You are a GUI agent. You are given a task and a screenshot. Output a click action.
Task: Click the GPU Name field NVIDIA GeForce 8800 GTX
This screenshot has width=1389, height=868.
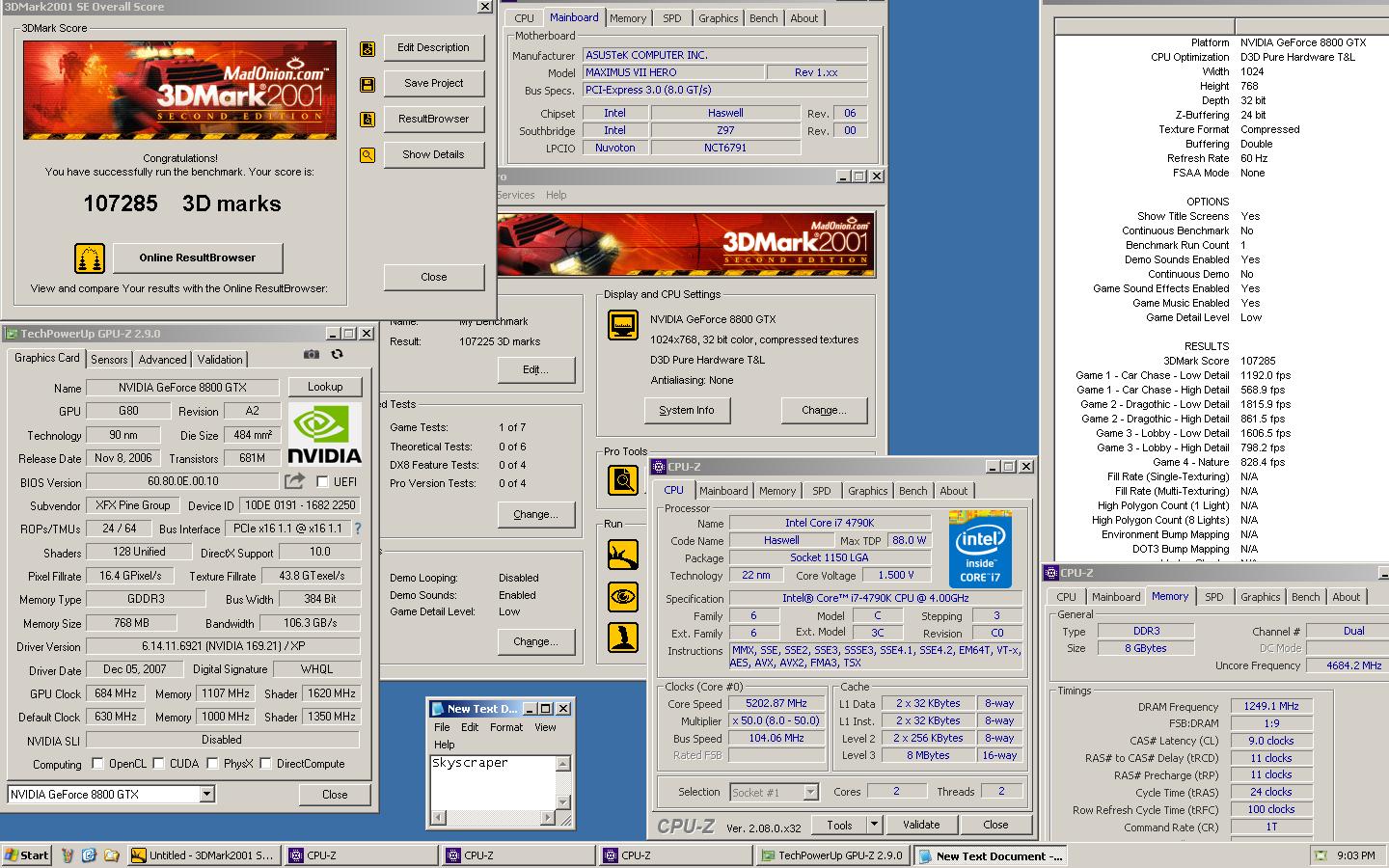click(x=183, y=387)
